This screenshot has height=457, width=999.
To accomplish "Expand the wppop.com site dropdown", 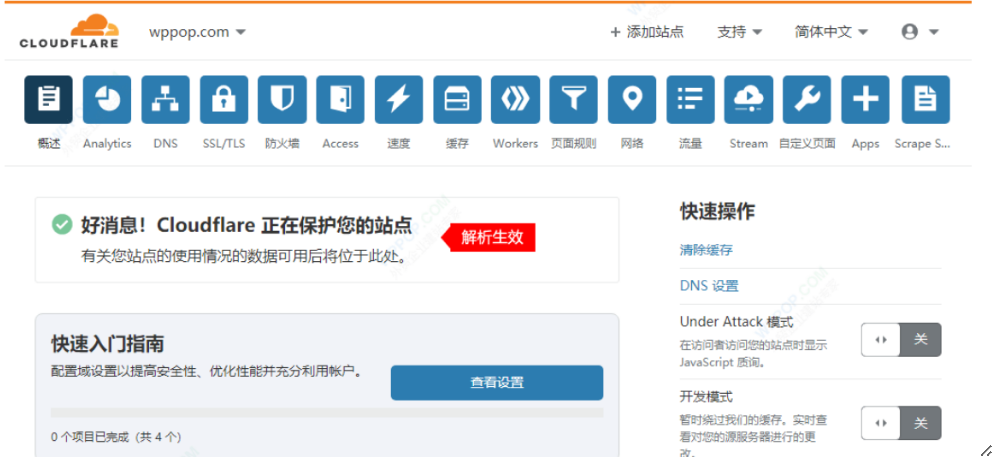I will (197, 32).
